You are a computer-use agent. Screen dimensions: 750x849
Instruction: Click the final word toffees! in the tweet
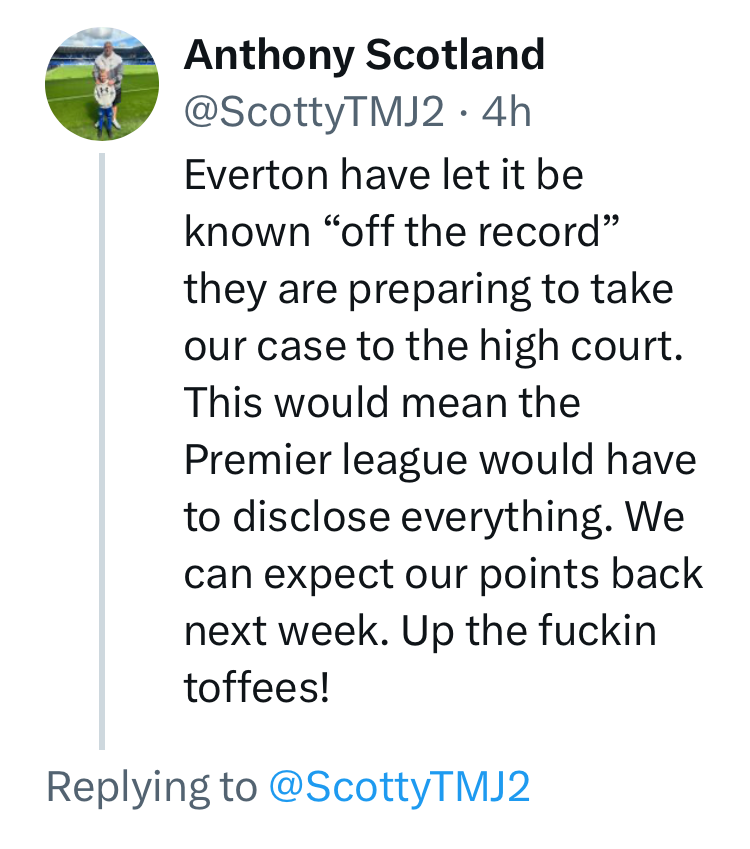coord(257,687)
